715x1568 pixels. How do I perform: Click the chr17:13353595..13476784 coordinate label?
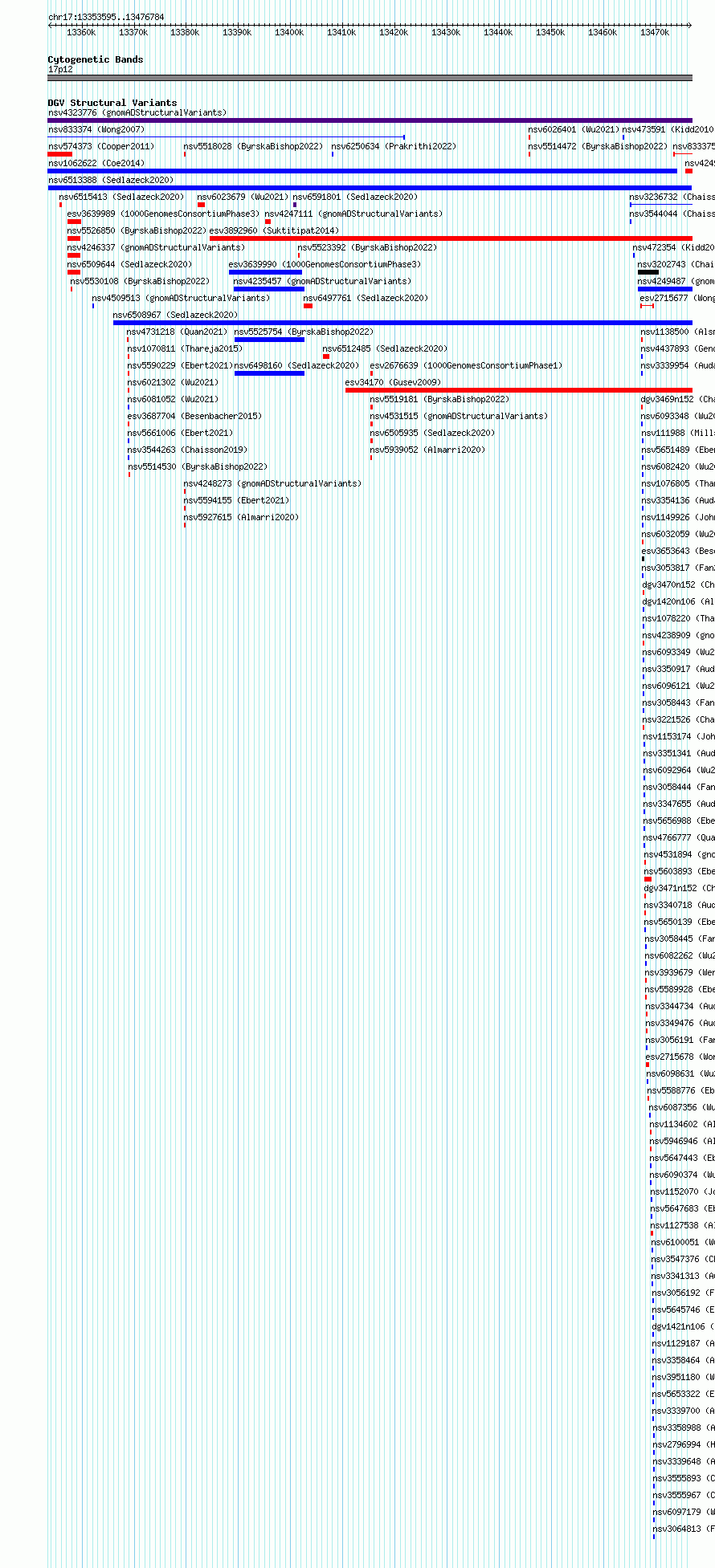tap(106, 17)
